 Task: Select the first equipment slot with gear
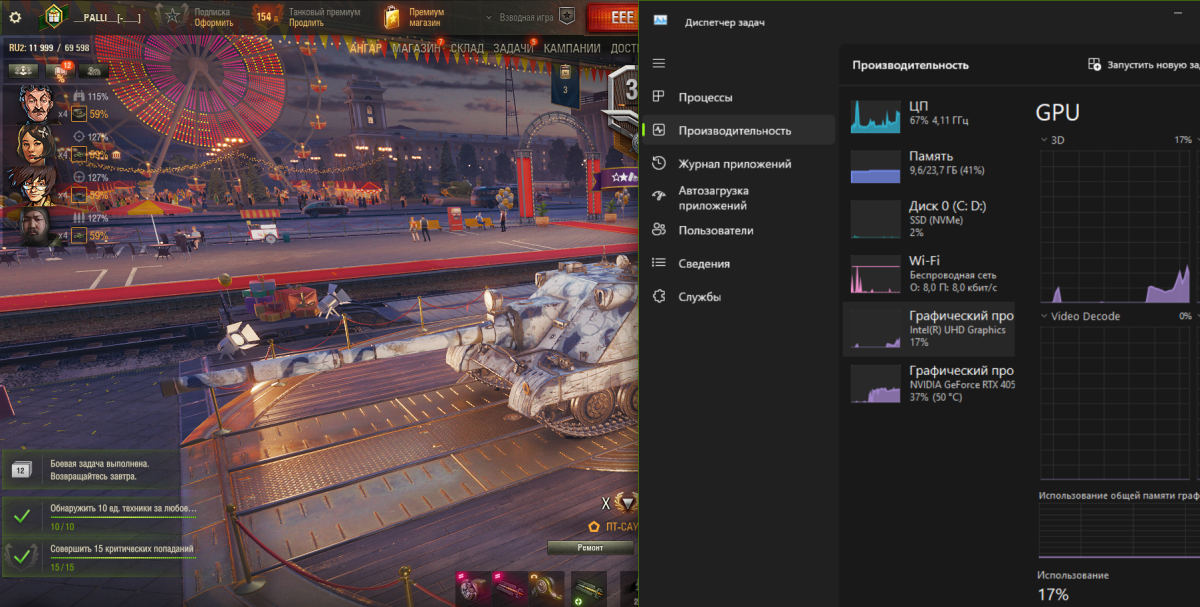(475, 588)
